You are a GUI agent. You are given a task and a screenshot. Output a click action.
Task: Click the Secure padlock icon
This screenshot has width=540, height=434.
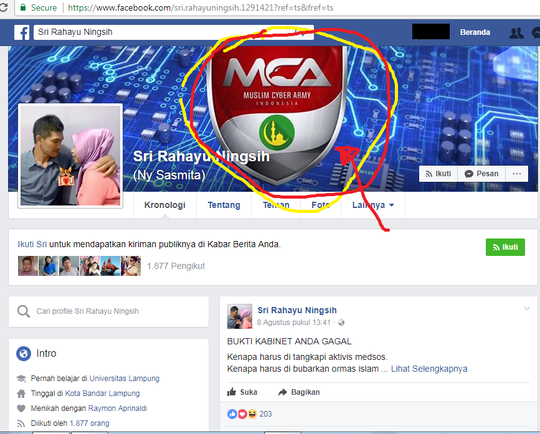coord(23,7)
